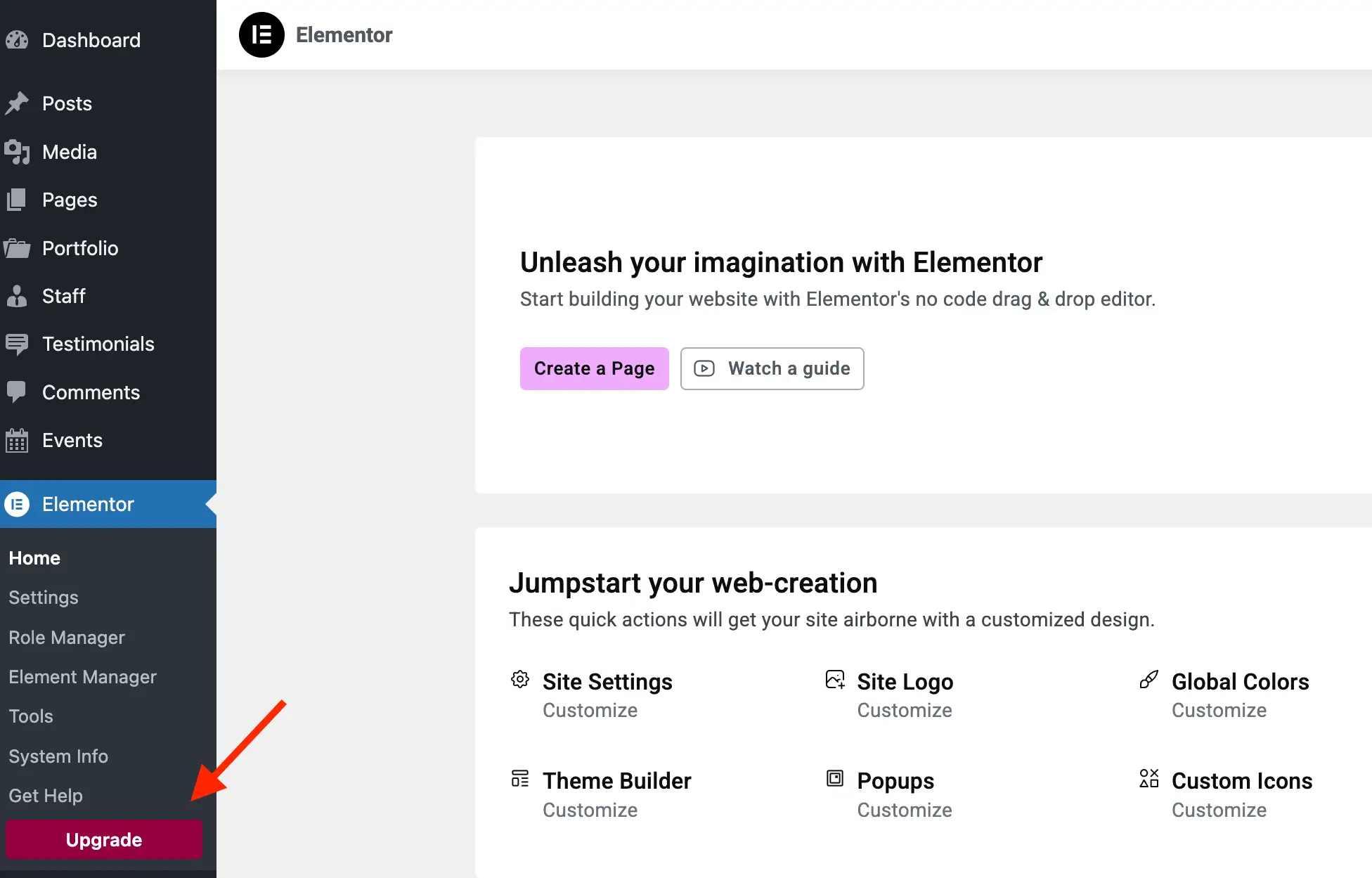Click the Popups window icon

835,779
